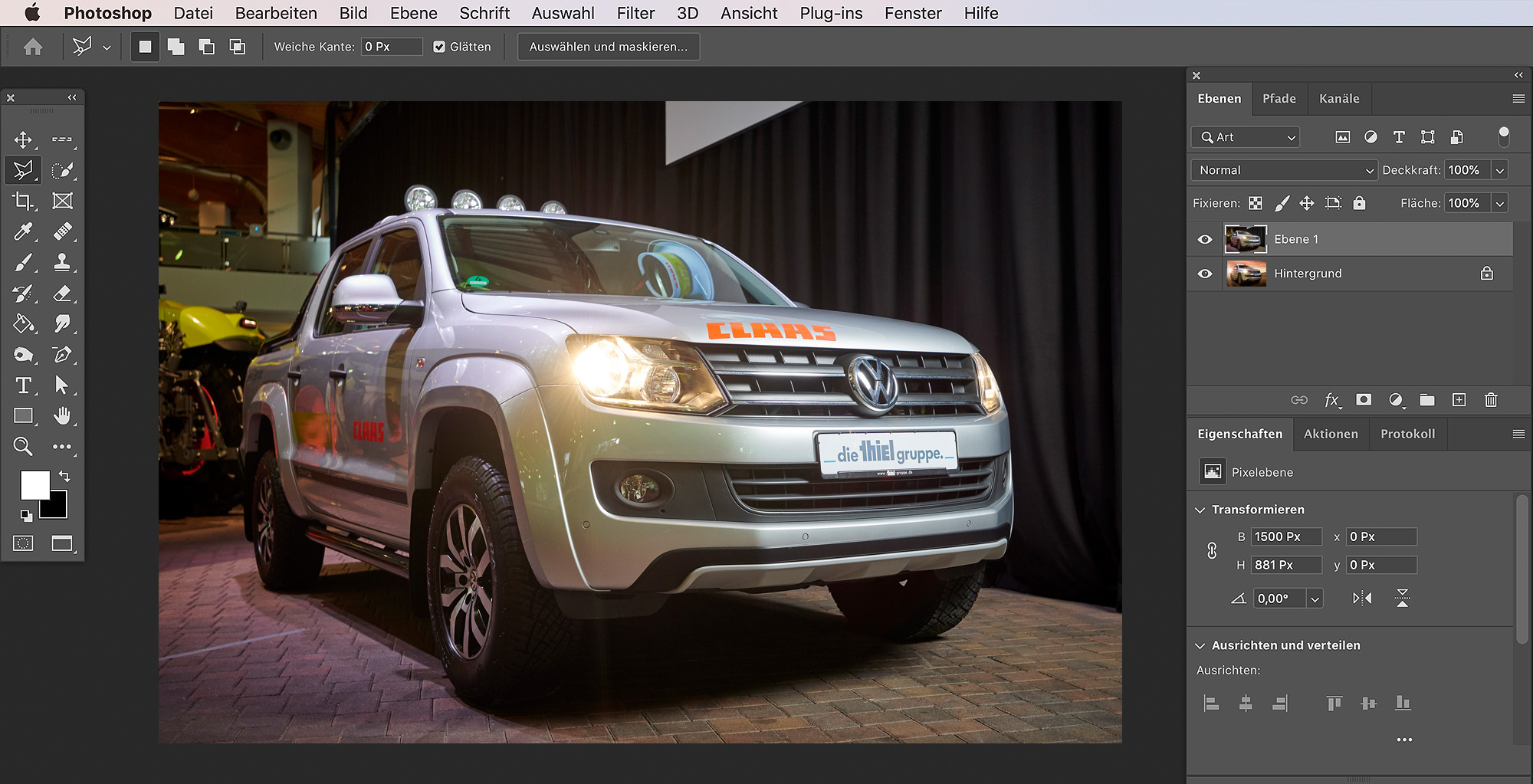Toggle lock image pixels brush icon
Screen dimensions: 1533x784
point(1282,203)
